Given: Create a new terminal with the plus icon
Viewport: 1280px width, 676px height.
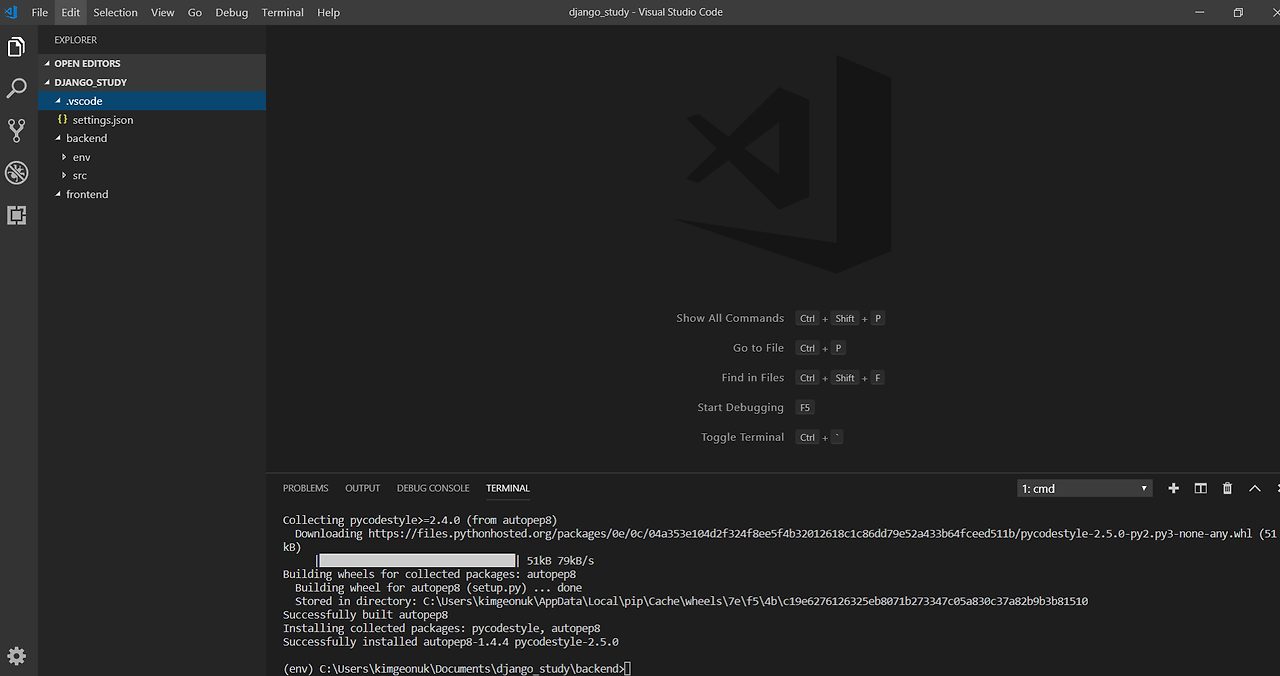Looking at the screenshot, I should pyautogui.click(x=1173, y=488).
